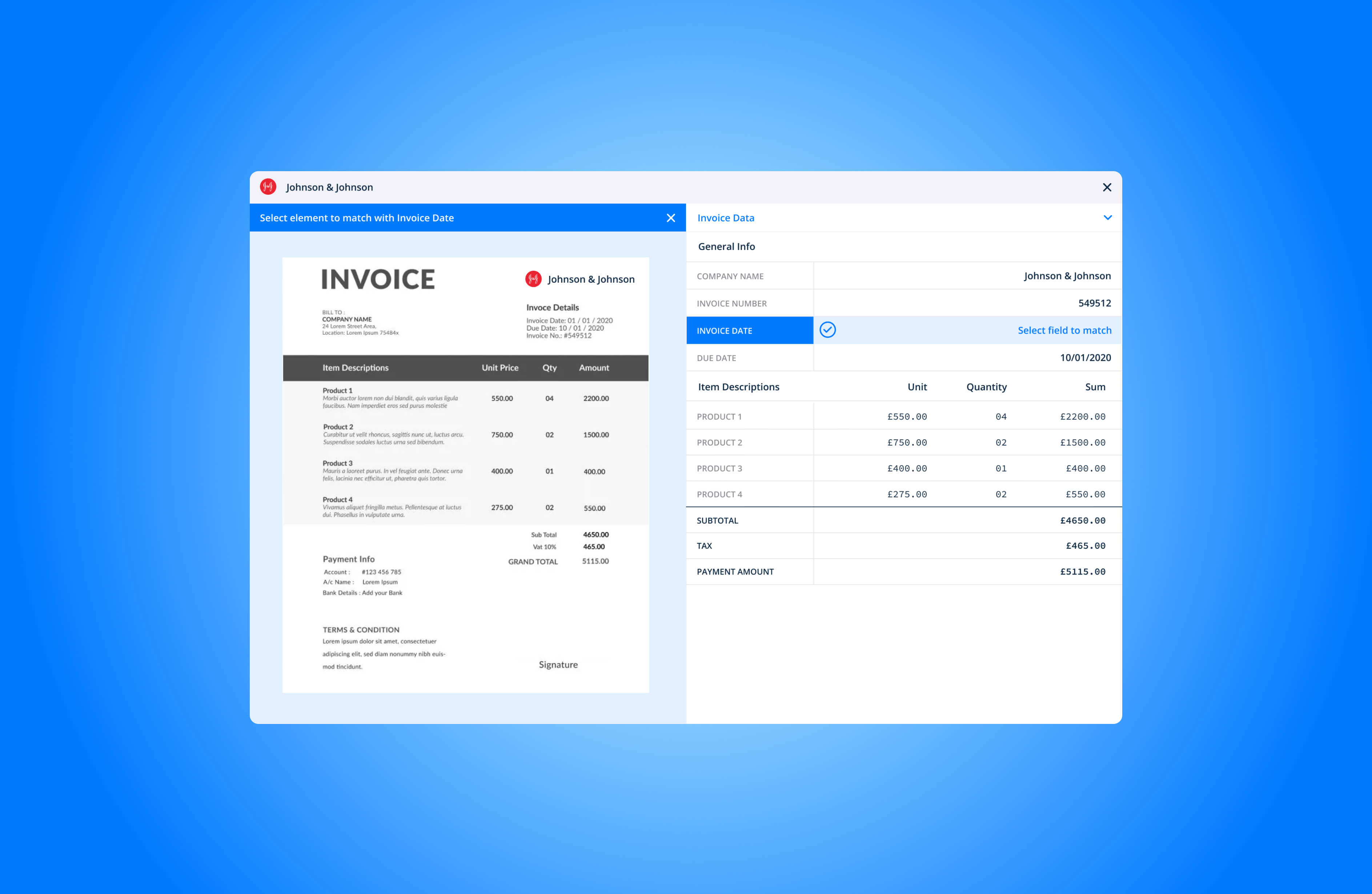Screen dimensions: 1372x894
Task: Click the 5115.00 grand total on invoice
Action: tap(595, 561)
